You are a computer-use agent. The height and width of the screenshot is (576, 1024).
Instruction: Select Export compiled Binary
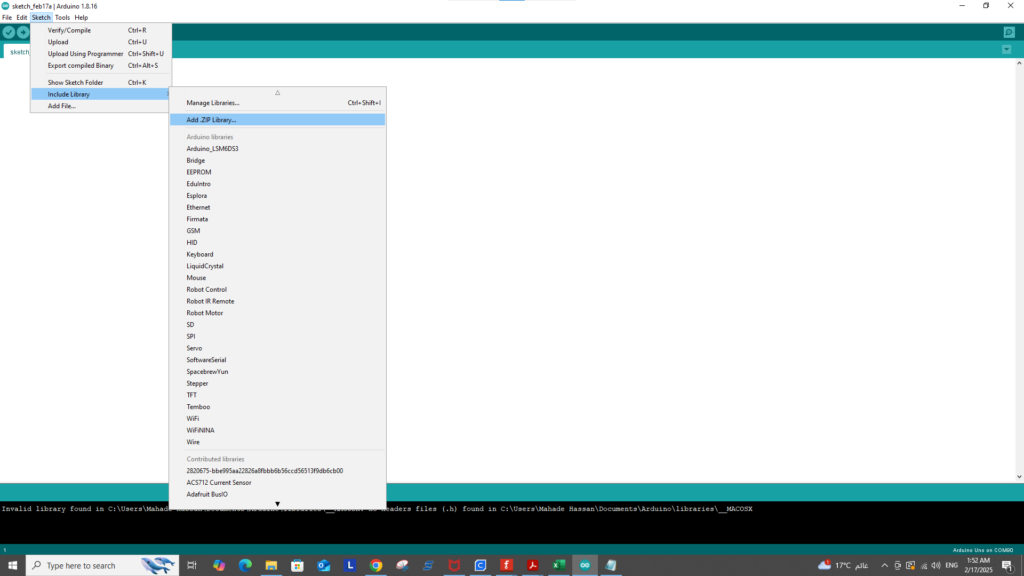point(101,65)
